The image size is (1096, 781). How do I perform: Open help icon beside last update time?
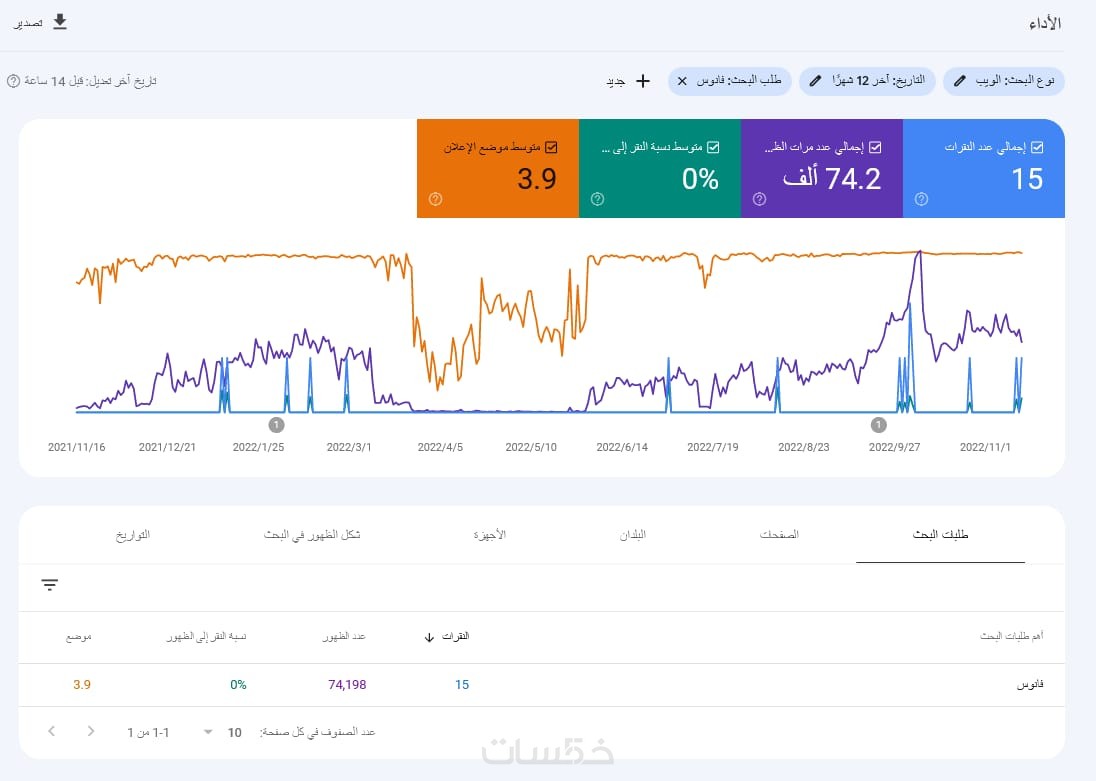pos(13,81)
